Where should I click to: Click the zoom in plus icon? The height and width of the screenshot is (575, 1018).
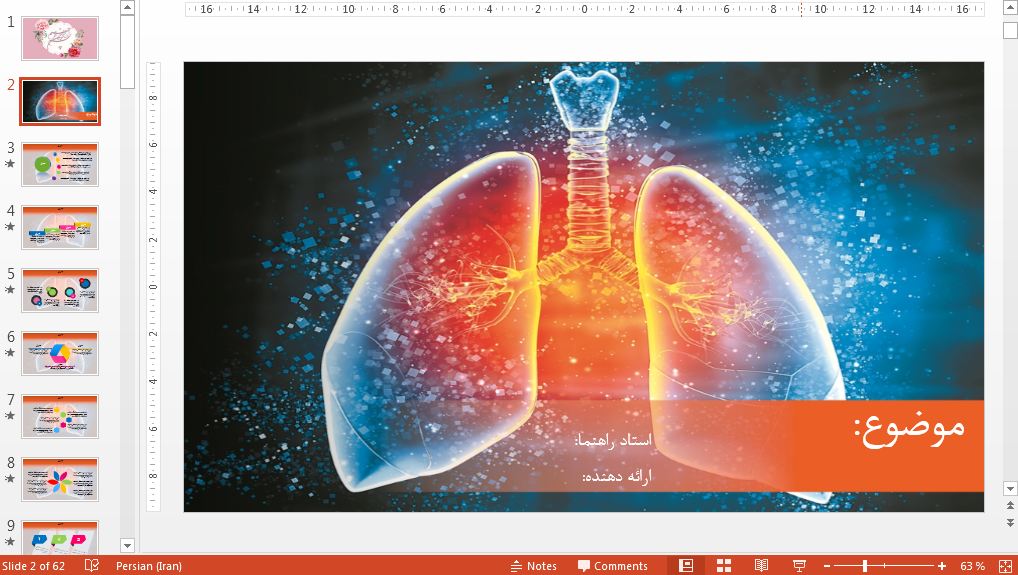pyautogui.click(x=942, y=566)
